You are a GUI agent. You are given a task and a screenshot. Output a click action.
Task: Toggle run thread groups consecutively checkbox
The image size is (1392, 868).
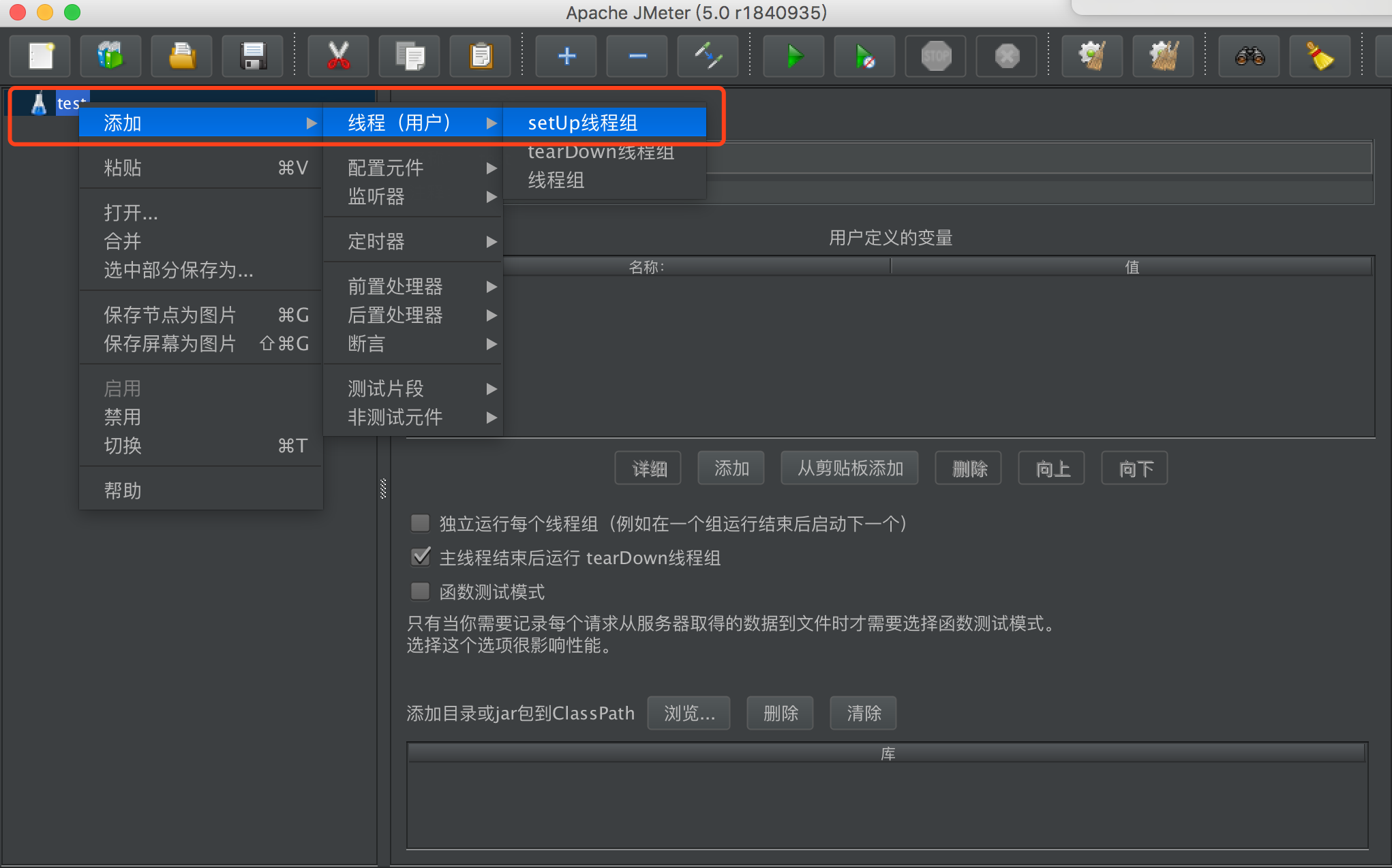click(421, 523)
